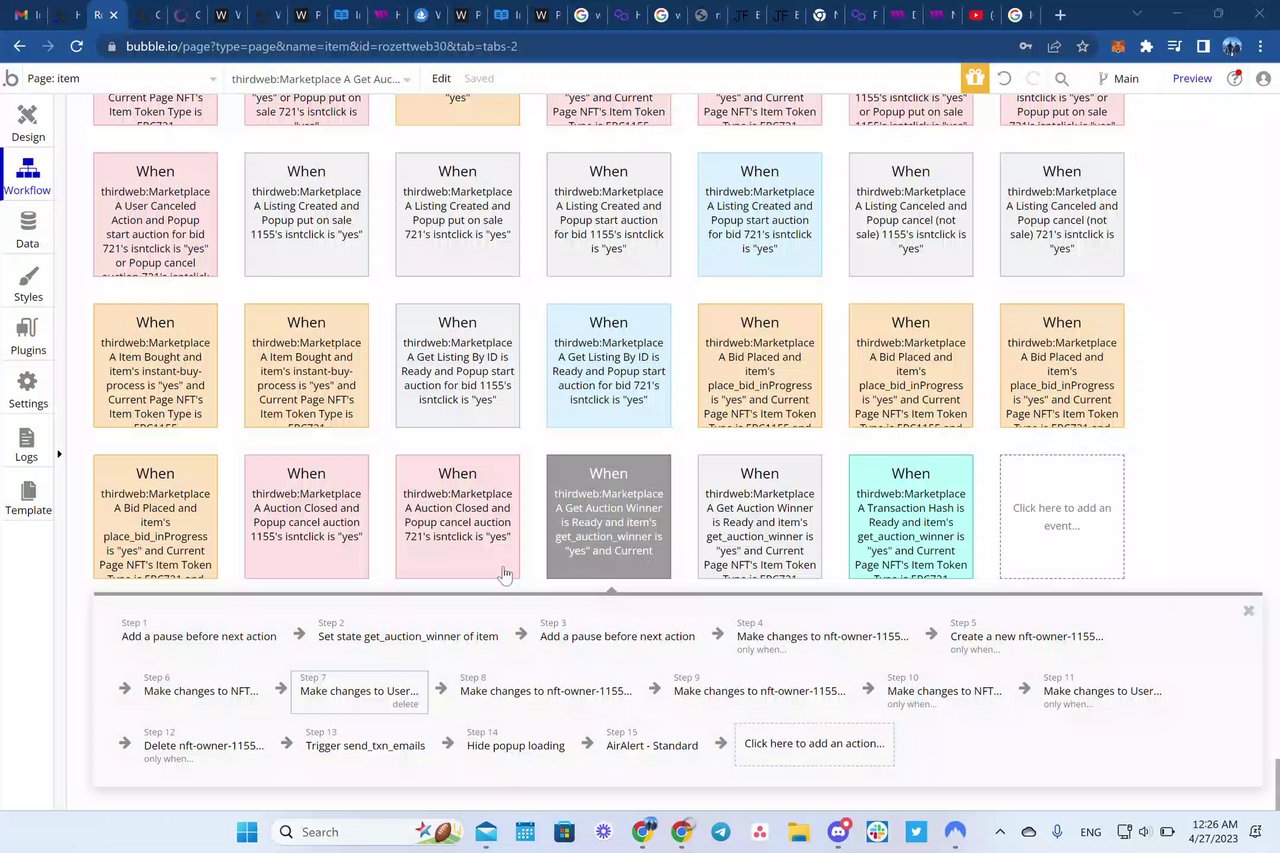Image resolution: width=1280 pixels, height=853 pixels.
Task: Select Step 10 Make changes to NFT action
Action: (x=944, y=691)
